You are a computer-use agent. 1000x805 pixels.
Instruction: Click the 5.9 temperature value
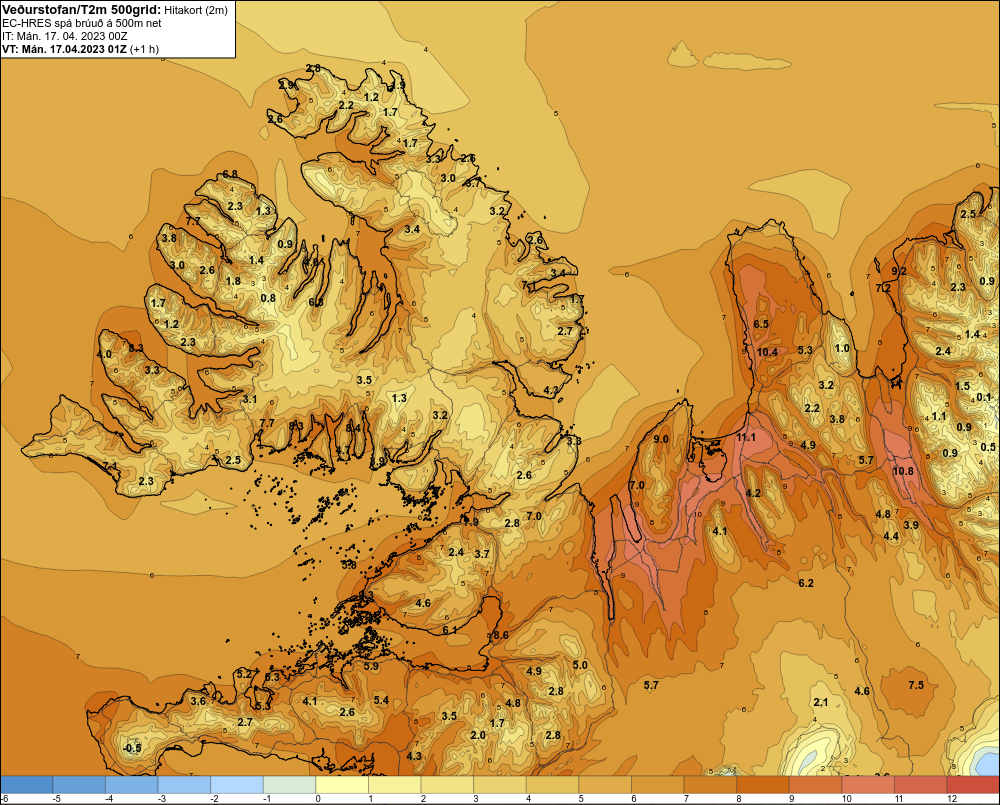point(371,666)
